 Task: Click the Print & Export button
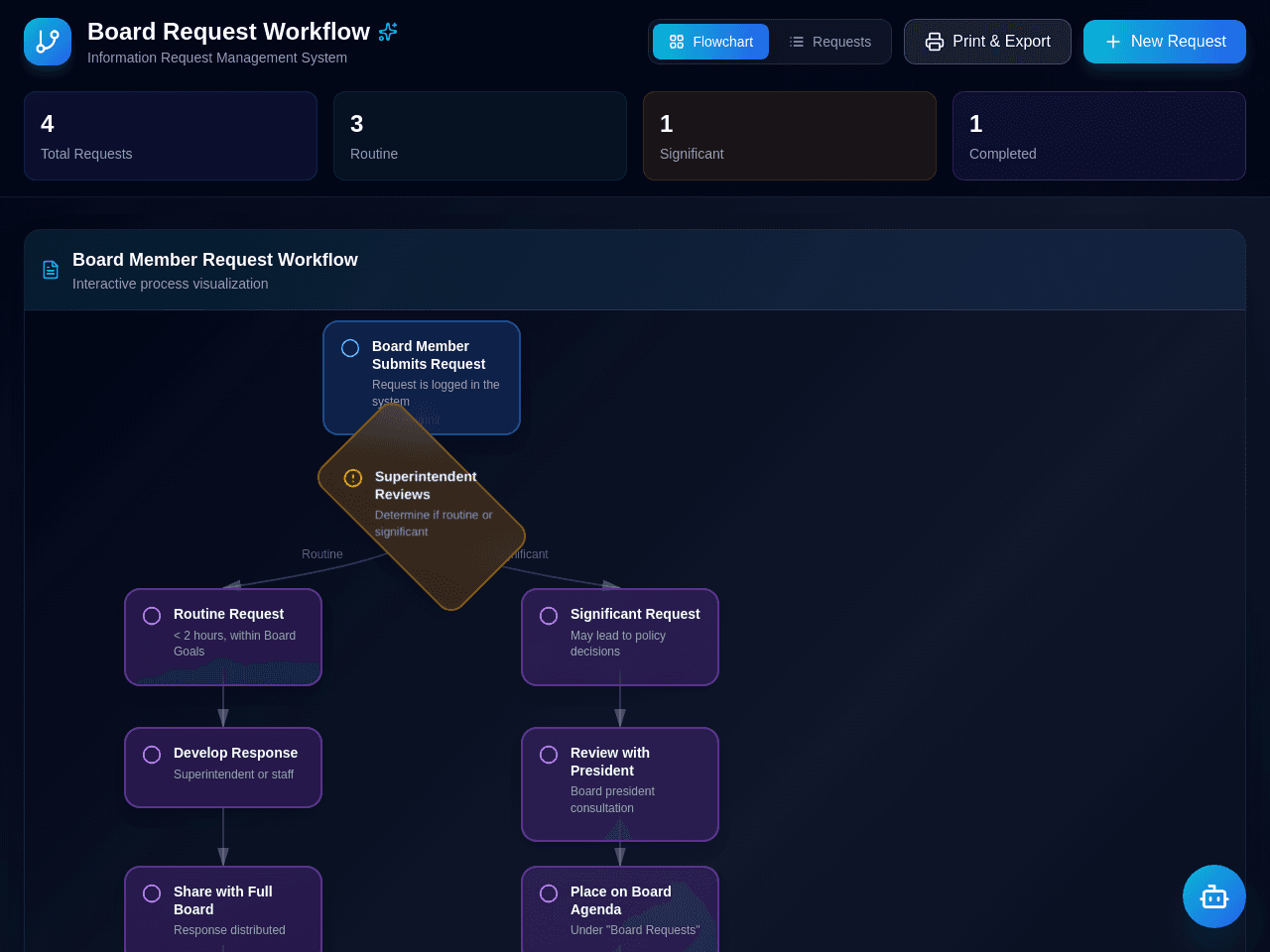coord(987,42)
